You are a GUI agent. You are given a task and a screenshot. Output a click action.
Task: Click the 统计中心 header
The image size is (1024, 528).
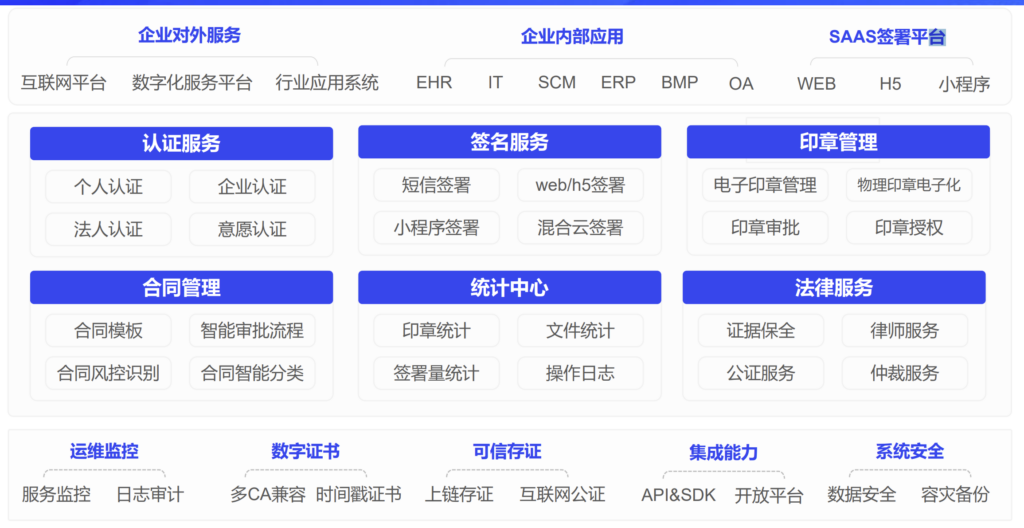509,288
